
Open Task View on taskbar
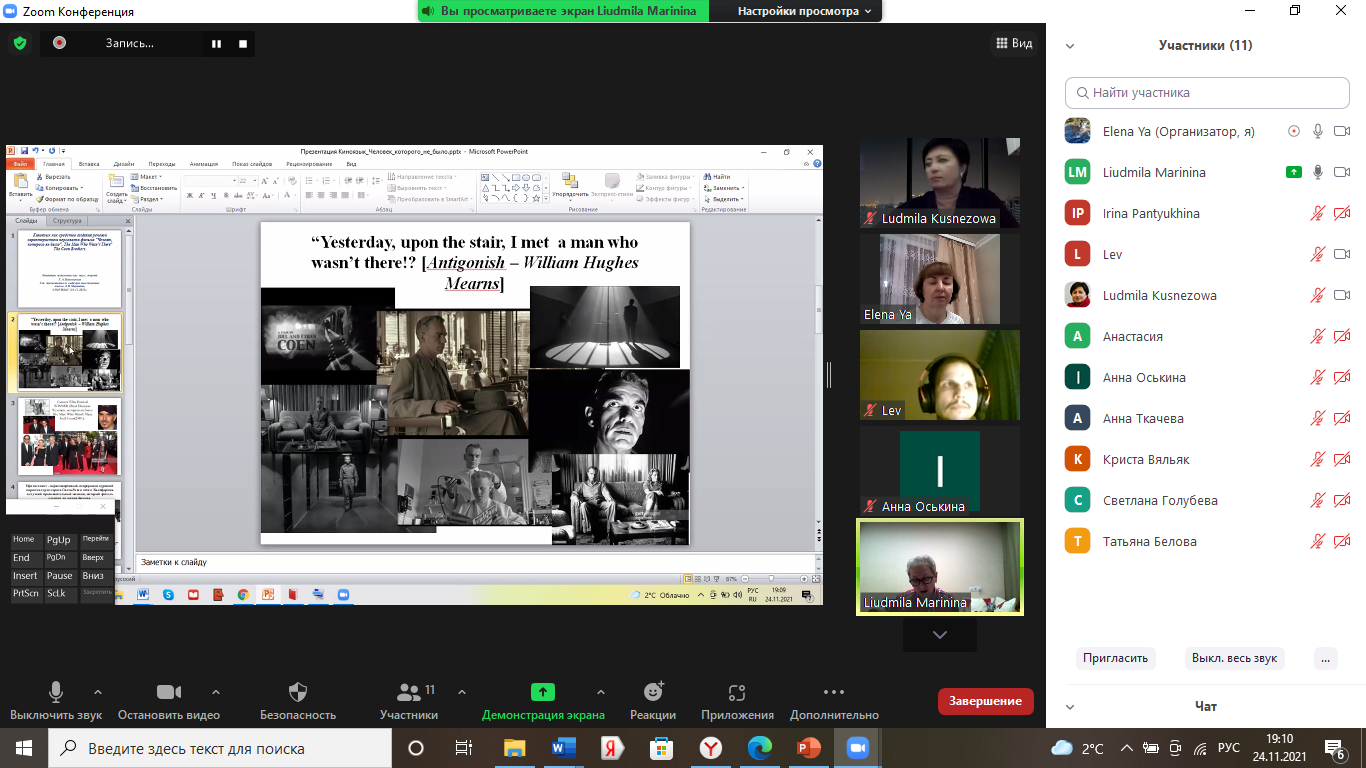click(x=464, y=748)
